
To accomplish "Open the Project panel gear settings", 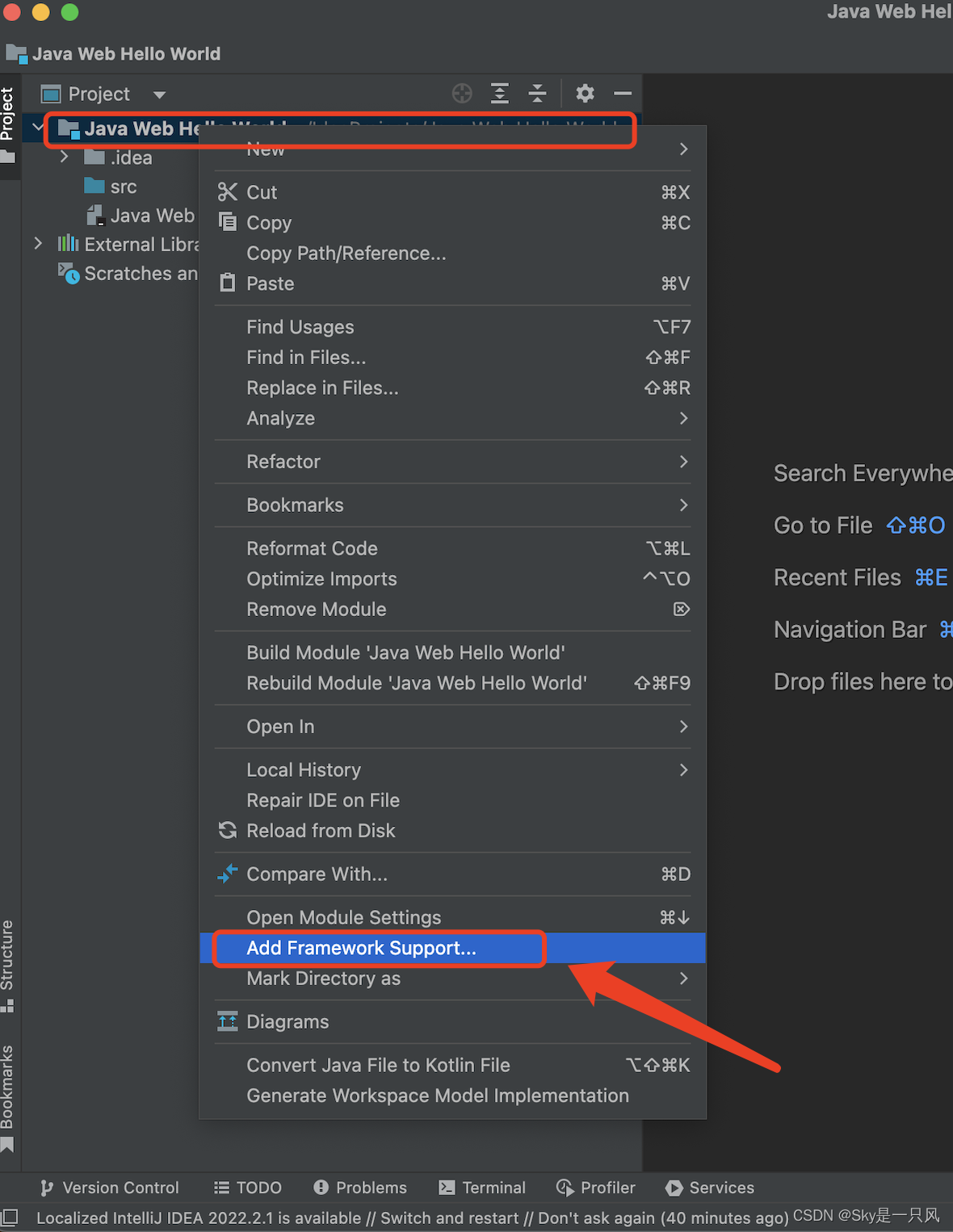I will click(x=585, y=94).
